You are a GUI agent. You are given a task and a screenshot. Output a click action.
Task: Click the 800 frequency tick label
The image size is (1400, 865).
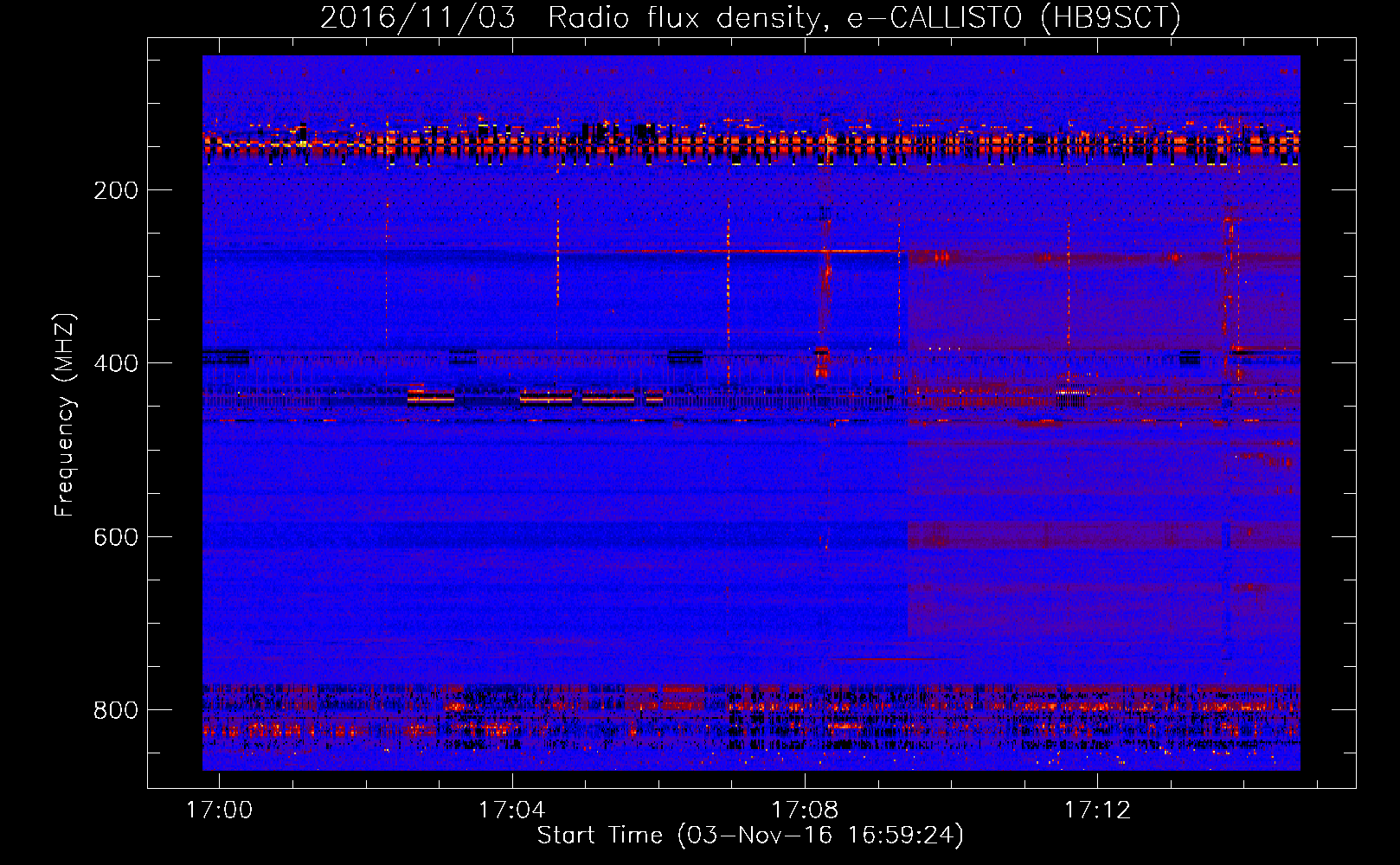(x=116, y=710)
